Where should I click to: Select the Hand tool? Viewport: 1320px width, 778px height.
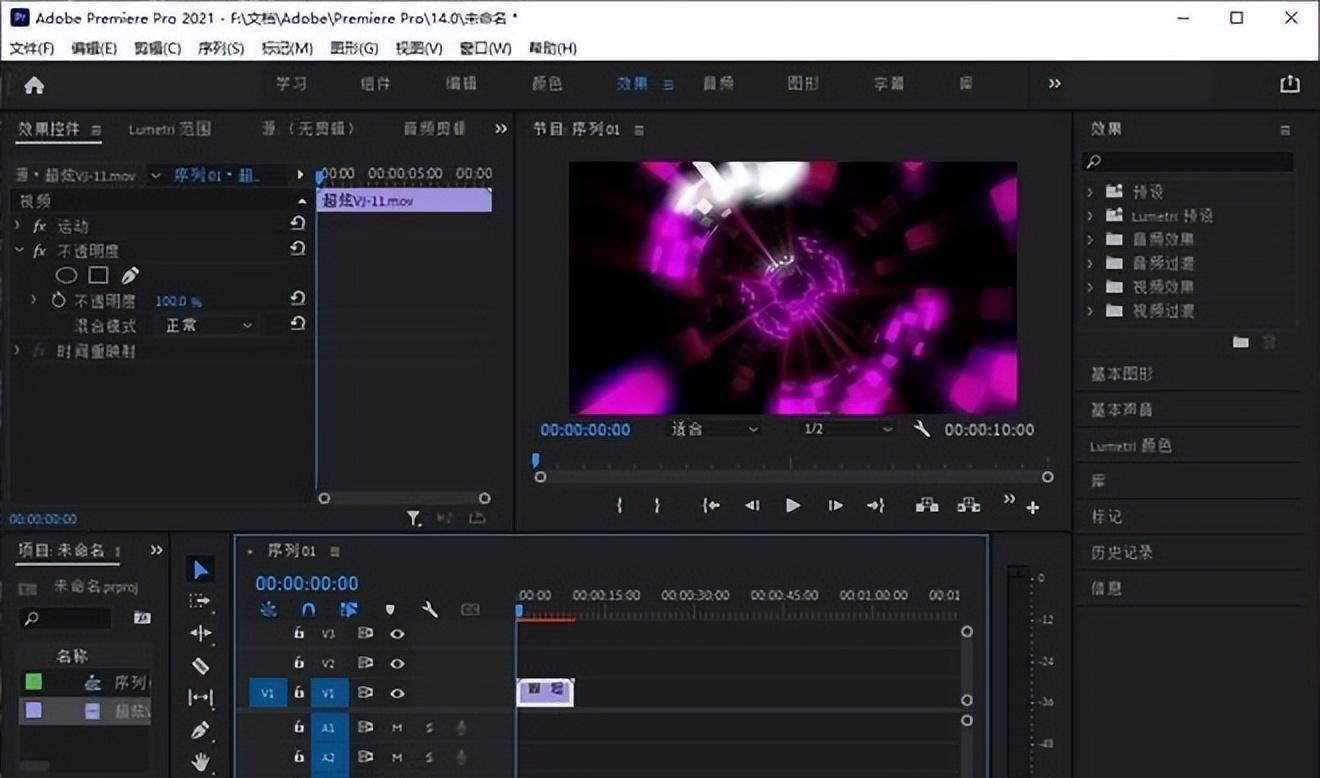[200, 762]
